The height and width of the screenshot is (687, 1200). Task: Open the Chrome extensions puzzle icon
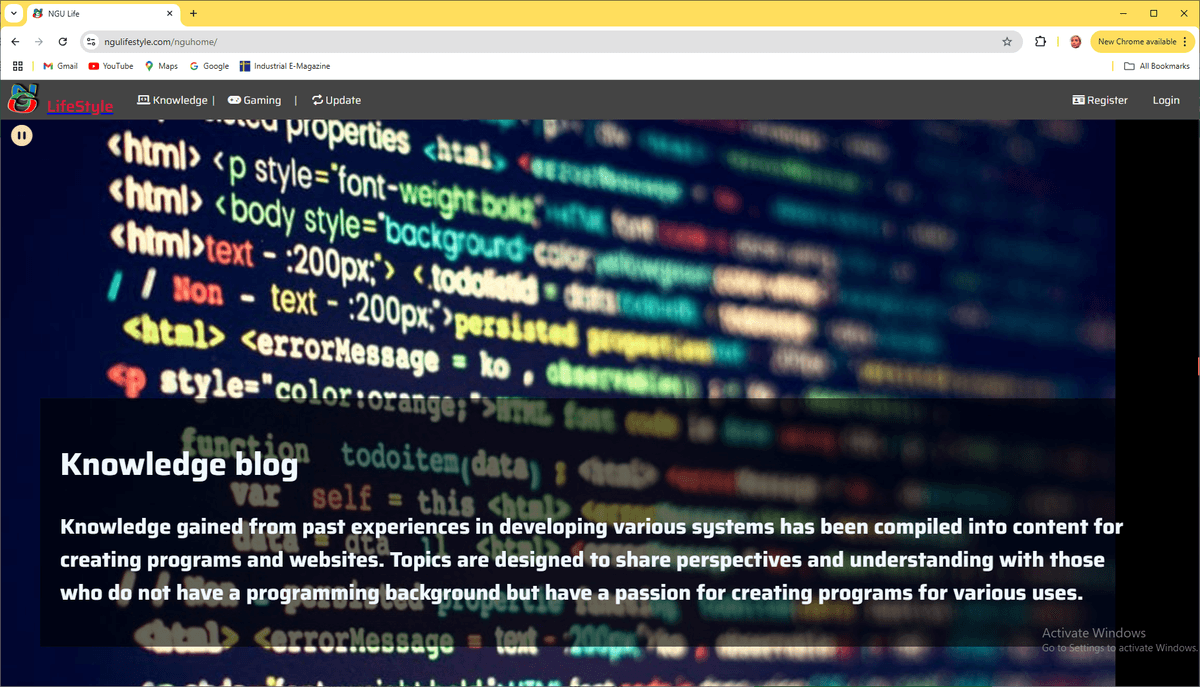[1041, 42]
